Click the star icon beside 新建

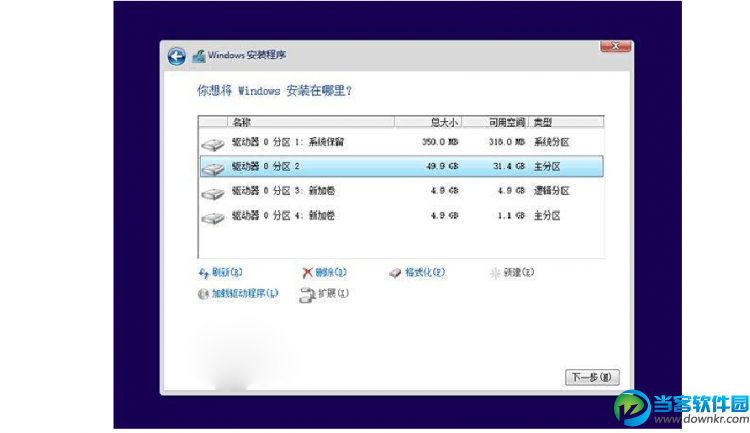pos(495,273)
